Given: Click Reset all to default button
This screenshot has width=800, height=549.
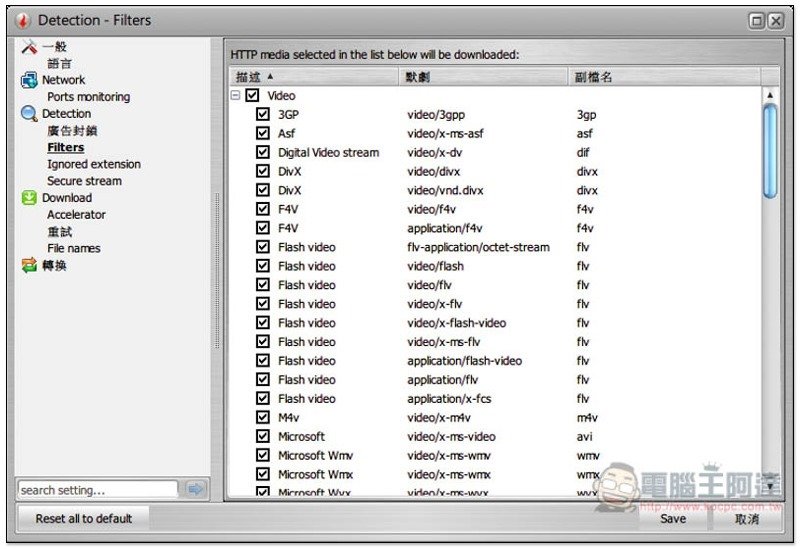Looking at the screenshot, I should (x=84, y=518).
